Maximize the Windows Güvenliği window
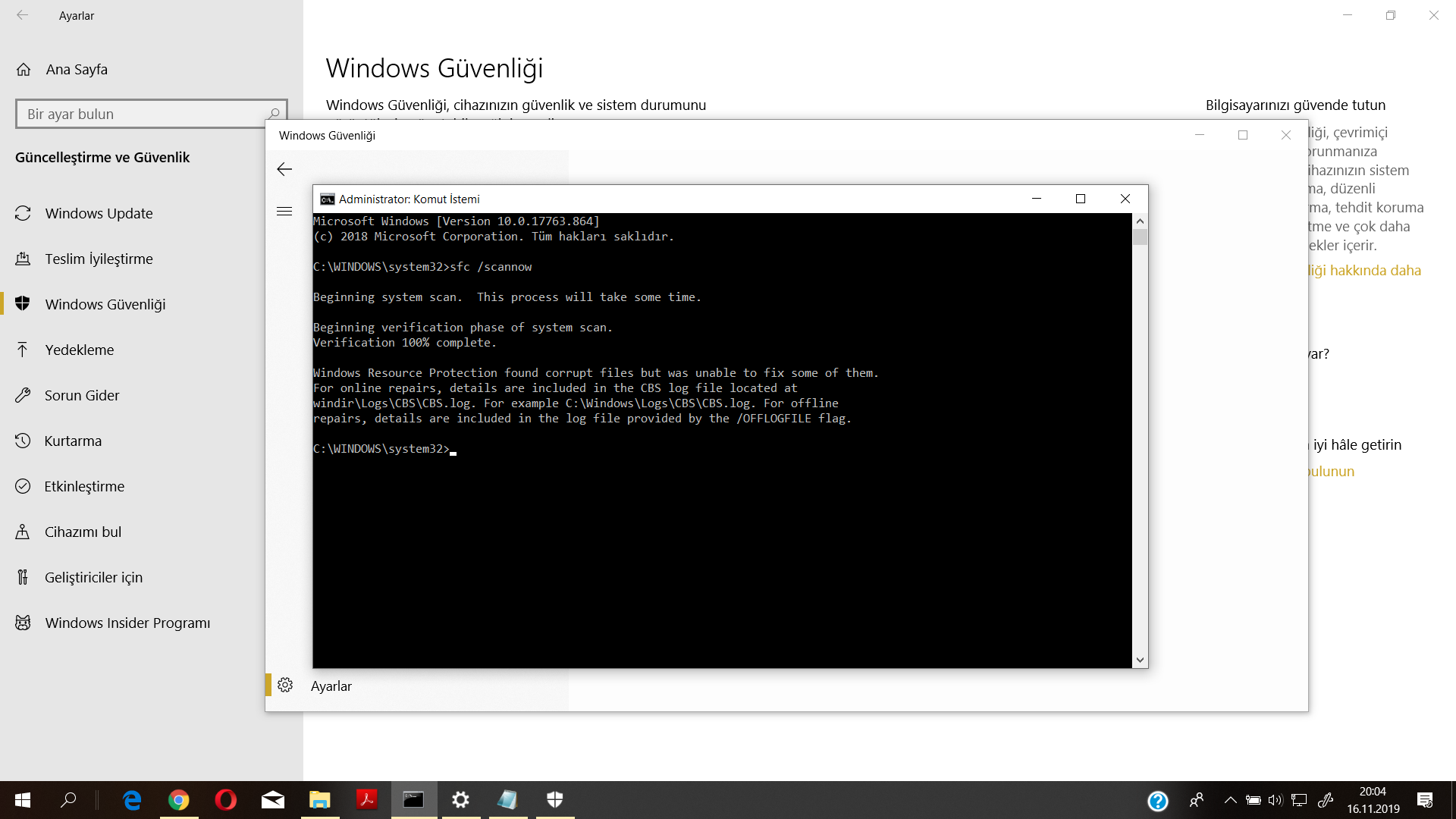 tap(1243, 135)
